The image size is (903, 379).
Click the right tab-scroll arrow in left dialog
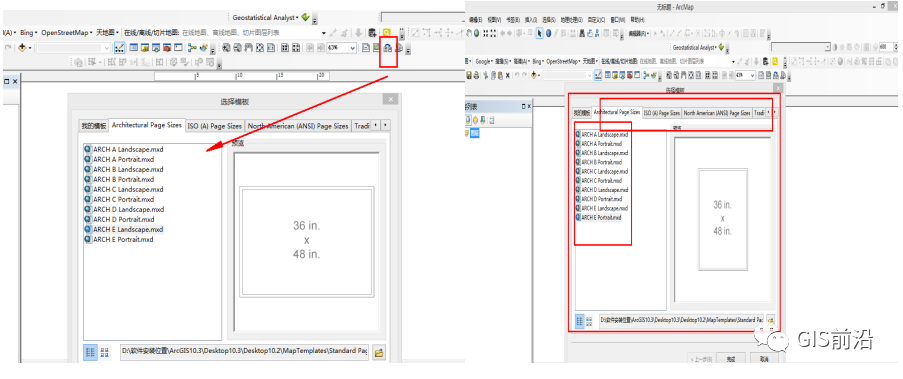point(385,125)
